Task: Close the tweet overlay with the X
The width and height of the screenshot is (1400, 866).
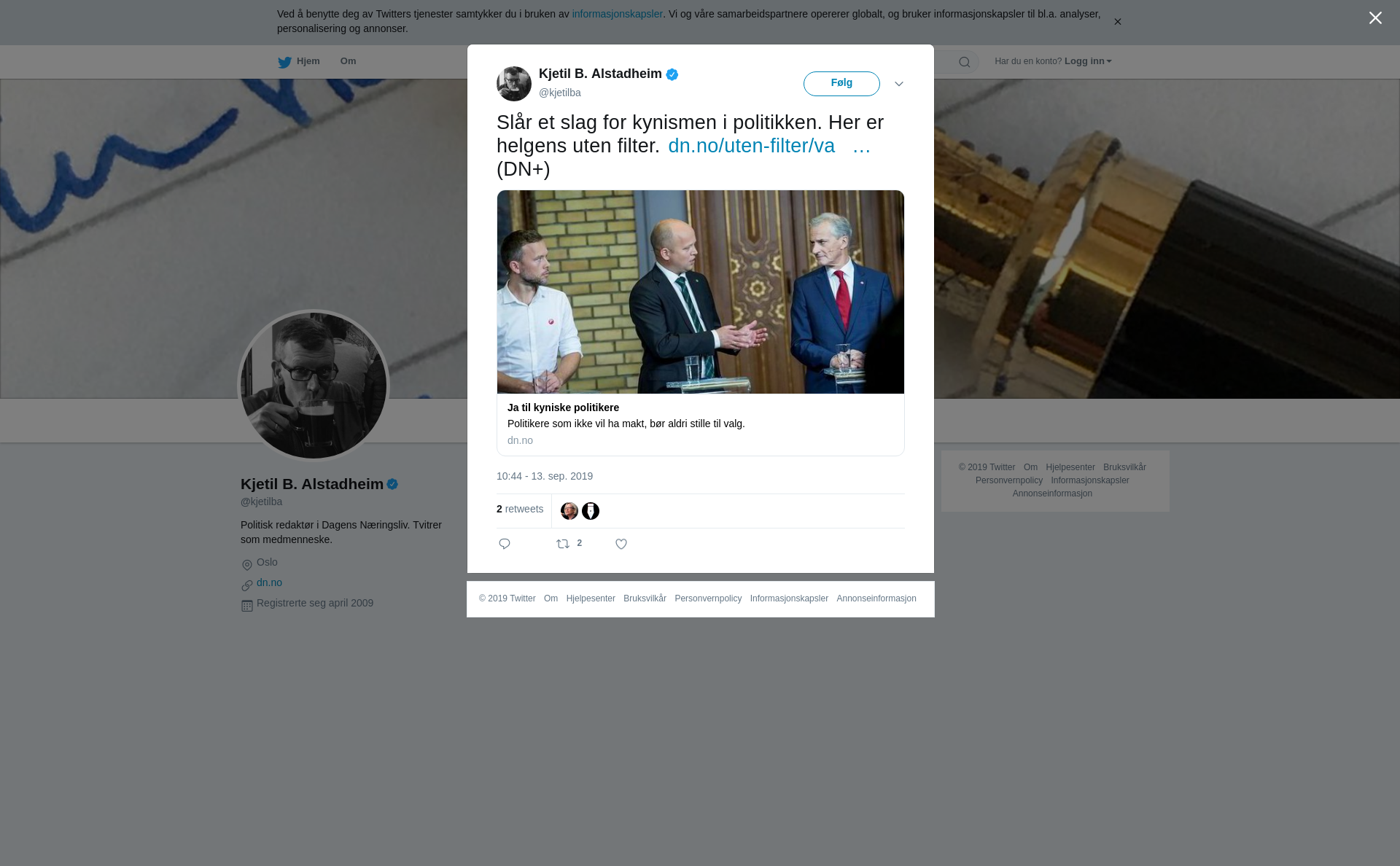Action: point(1375,18)
